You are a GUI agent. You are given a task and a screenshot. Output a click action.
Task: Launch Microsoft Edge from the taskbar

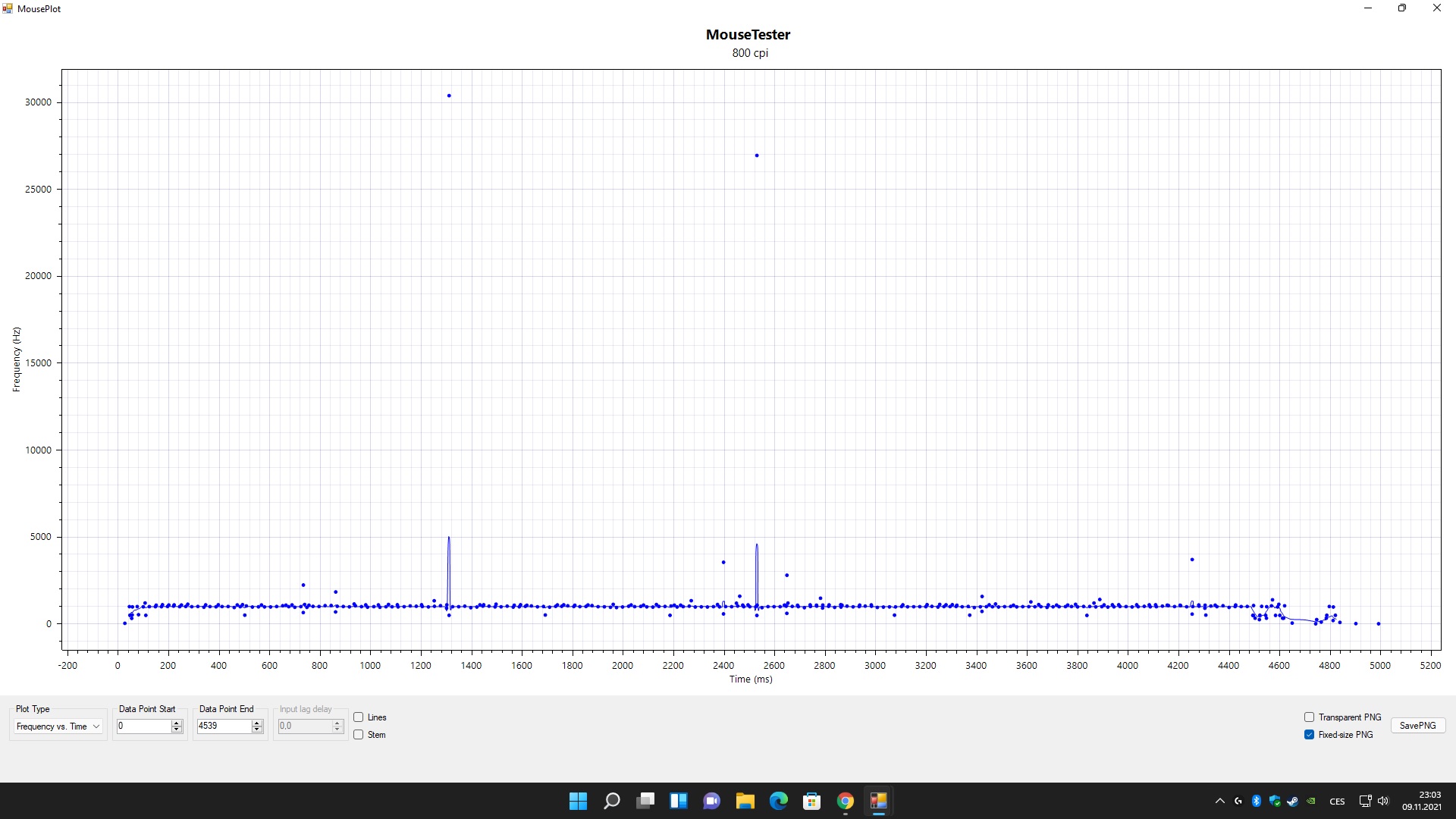tap(779, 801)
